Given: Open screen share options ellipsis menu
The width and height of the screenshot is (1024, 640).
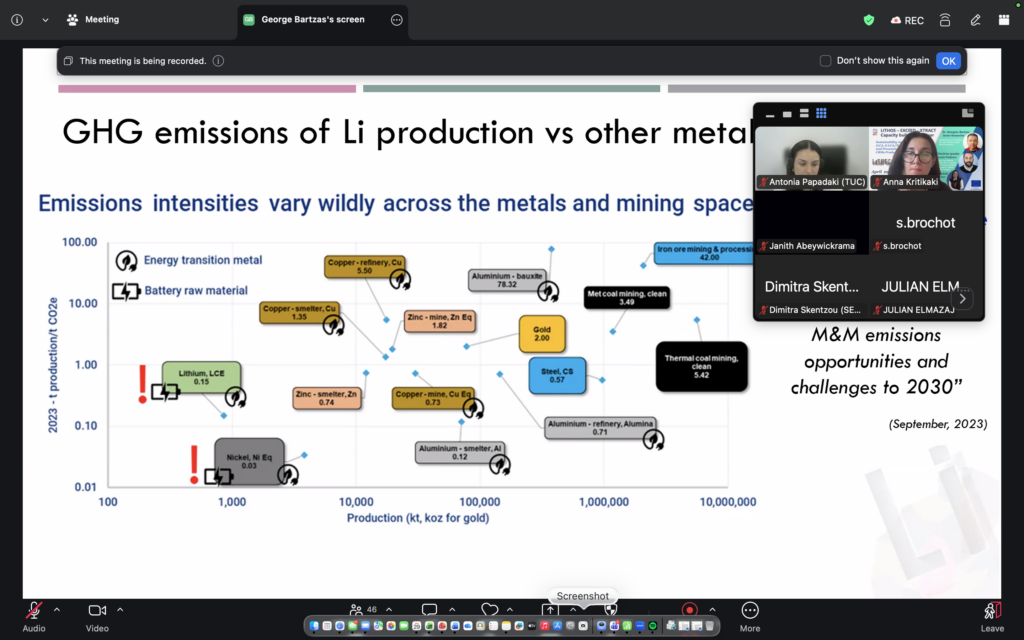Looking at the screenshot, I should [x=396, y=20].
